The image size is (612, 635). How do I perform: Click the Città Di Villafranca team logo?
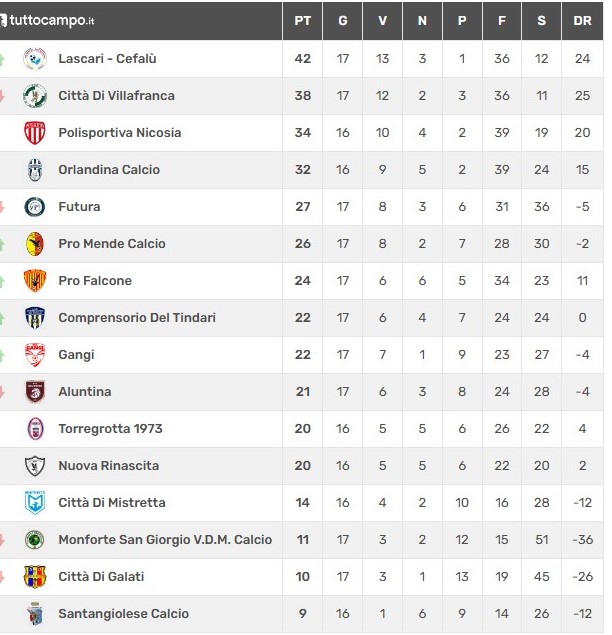click(x=35, y=96)
